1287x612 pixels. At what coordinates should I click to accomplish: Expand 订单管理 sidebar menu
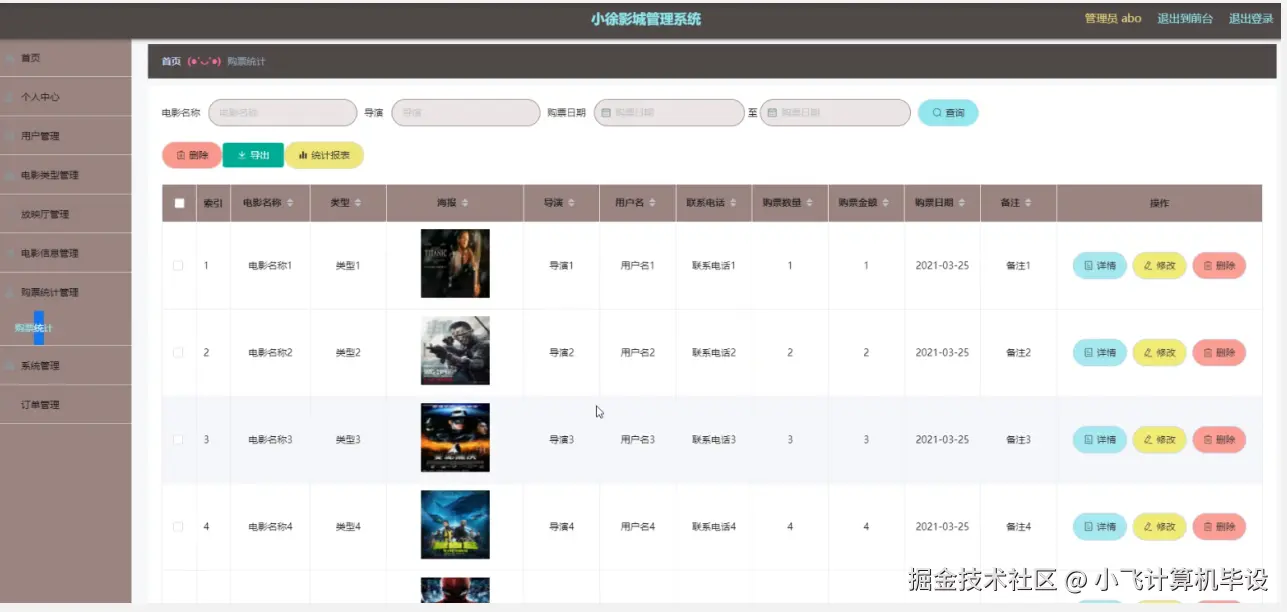pos(65,405)
